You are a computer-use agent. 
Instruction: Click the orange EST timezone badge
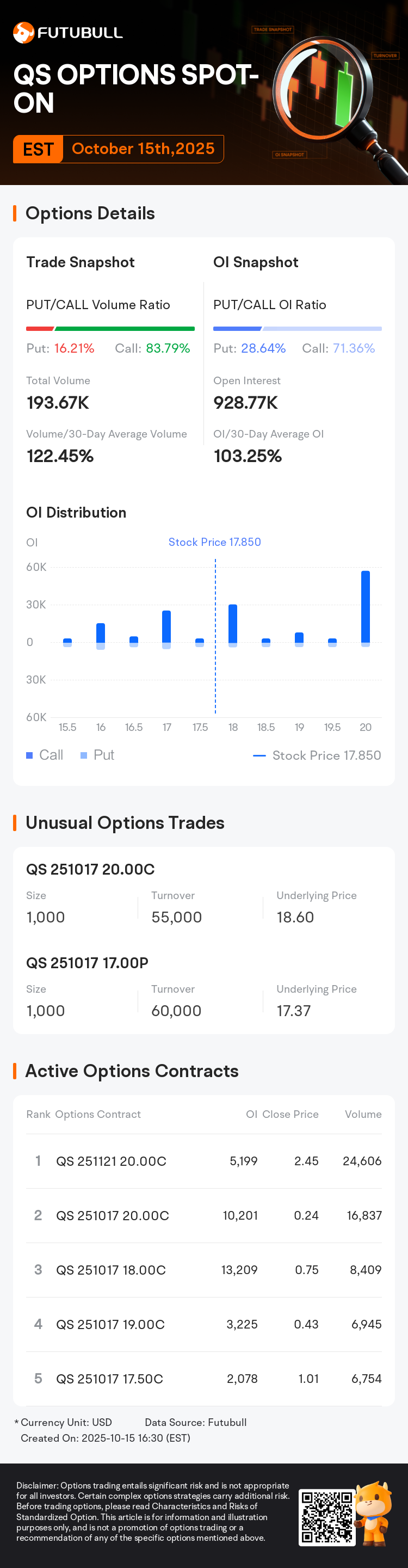coord(38,149)
